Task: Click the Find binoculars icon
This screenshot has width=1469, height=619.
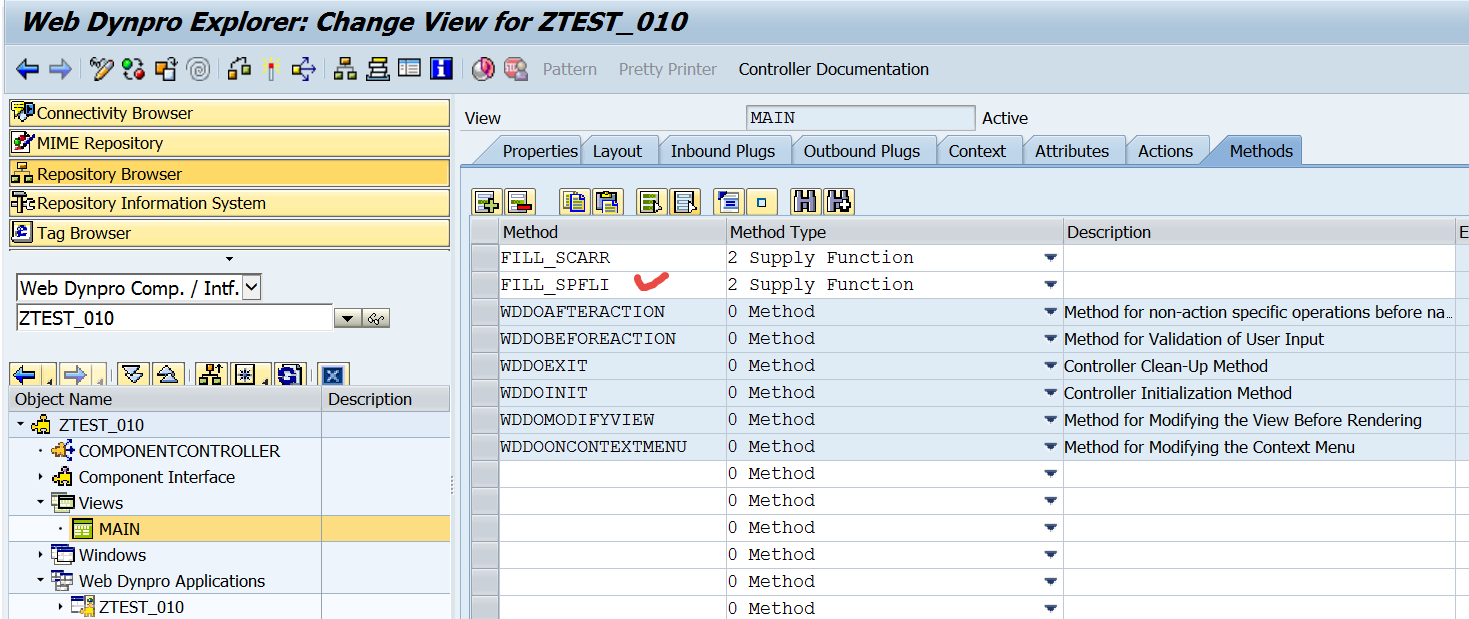Action: (x=805, y=202)
